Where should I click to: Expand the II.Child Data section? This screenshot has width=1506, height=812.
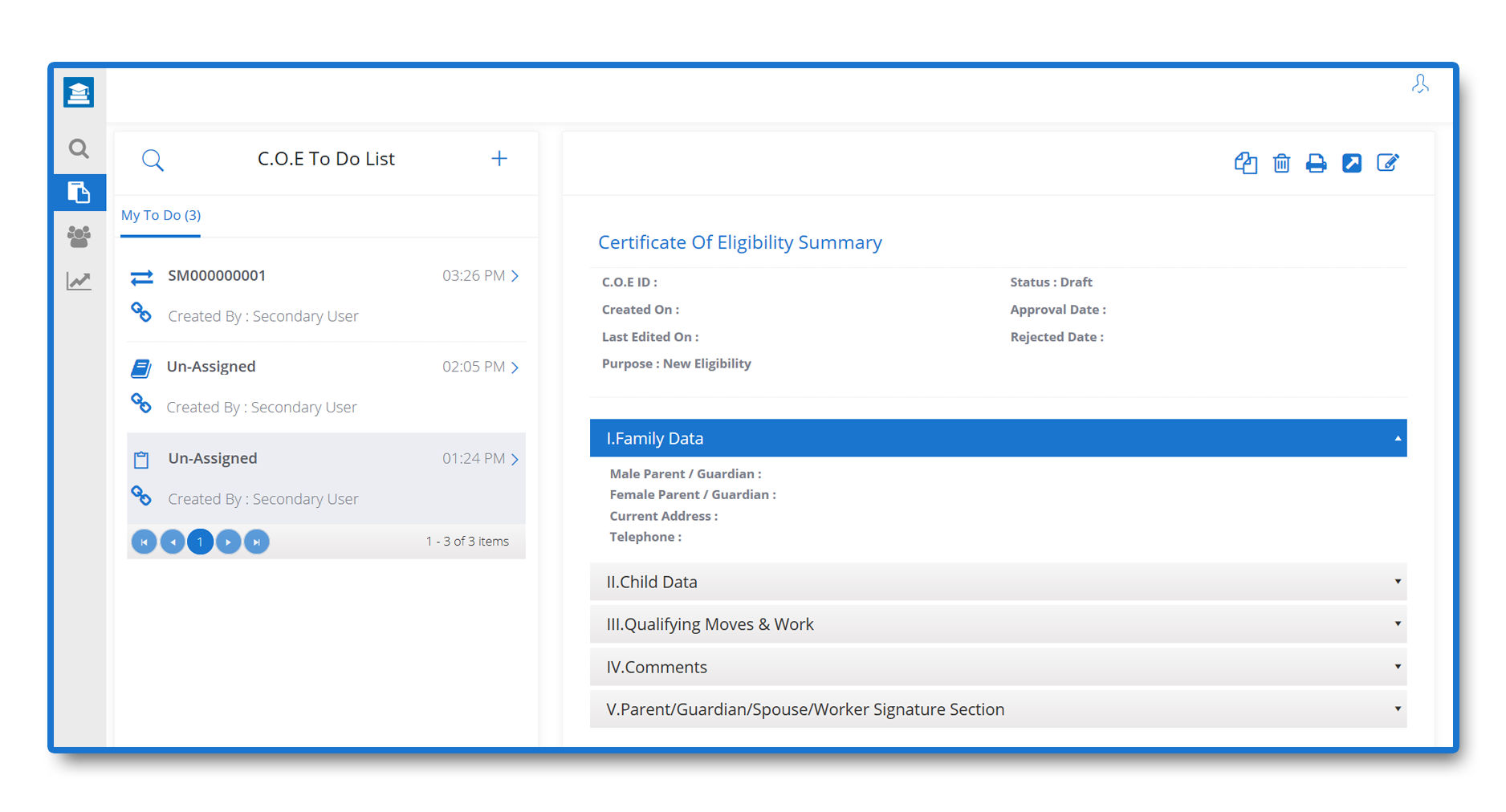(x=998, y=582)
